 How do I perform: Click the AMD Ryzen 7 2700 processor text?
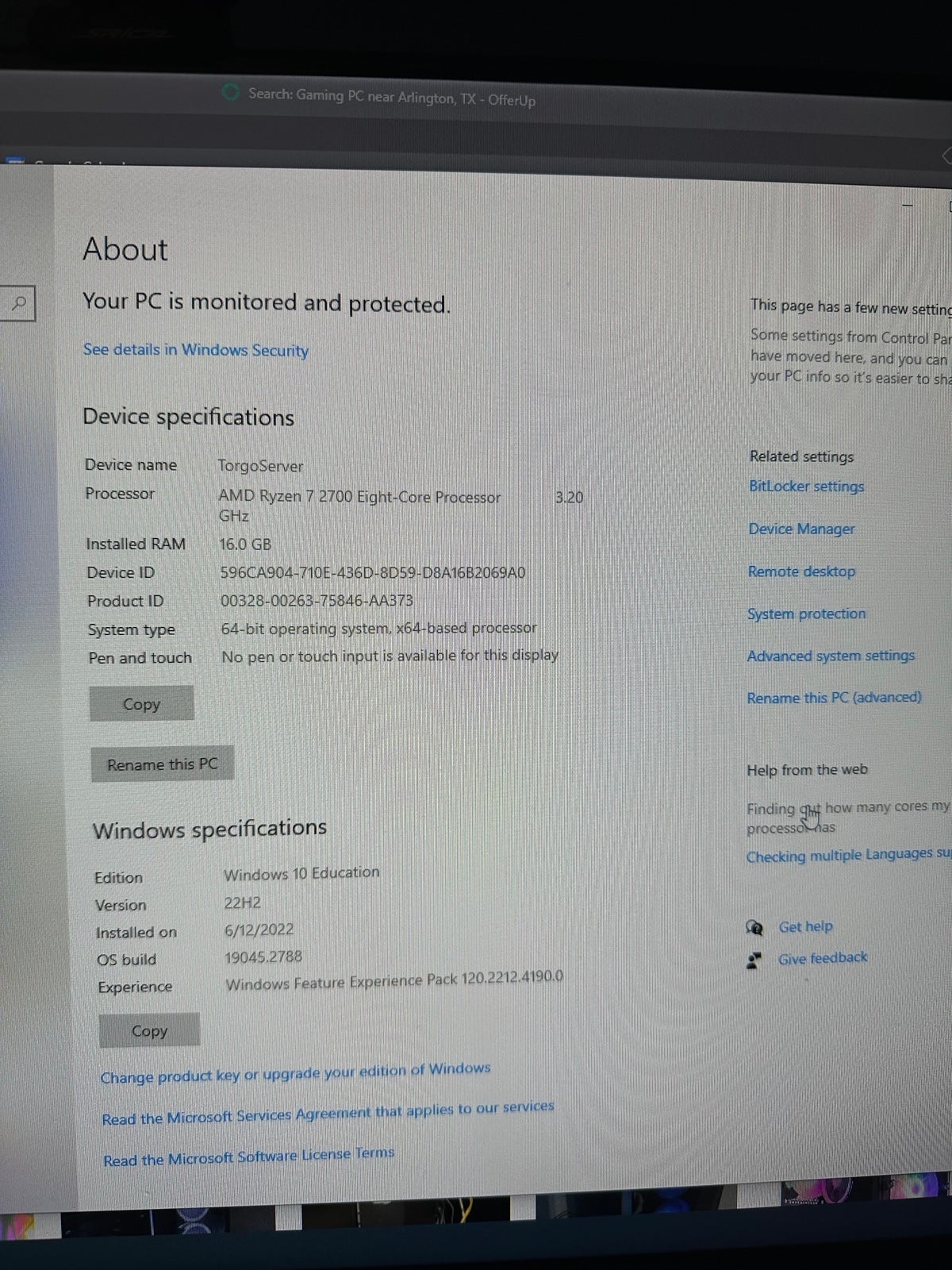(x=359, y=497)
